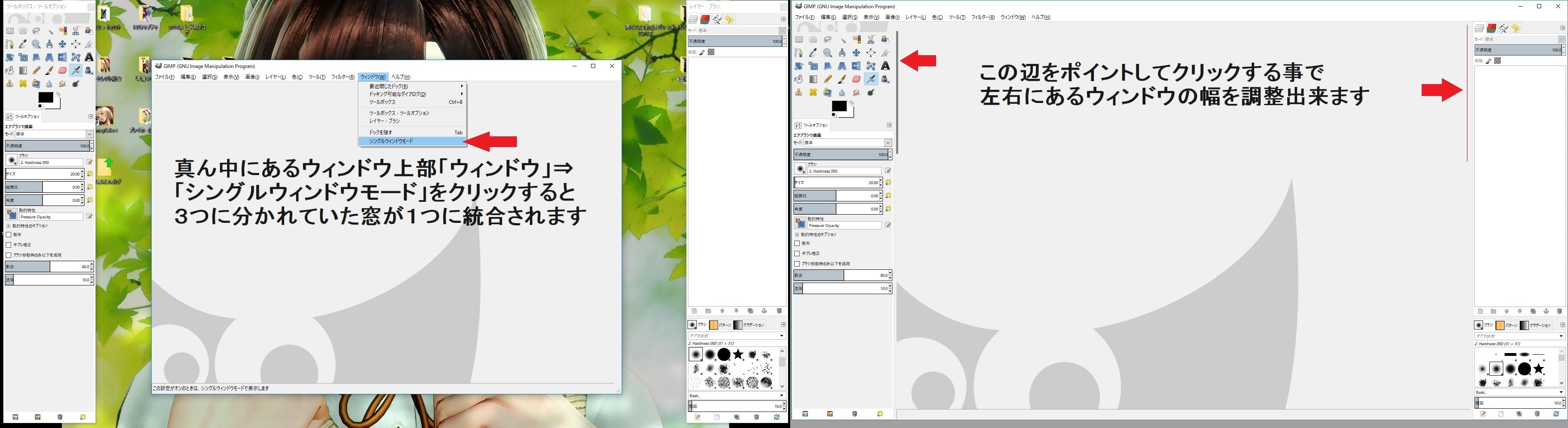Select Heal tool in floating Toolbox window
This screenshot has width=1568, height=428.
23,84
